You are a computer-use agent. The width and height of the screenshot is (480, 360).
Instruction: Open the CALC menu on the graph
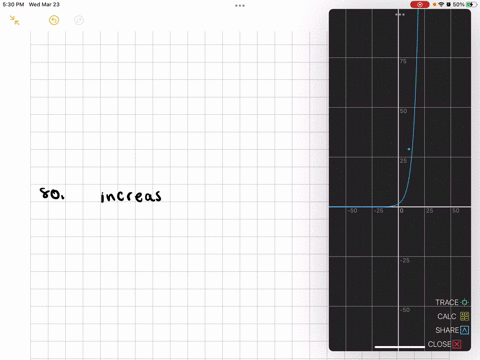click(453, 316)
